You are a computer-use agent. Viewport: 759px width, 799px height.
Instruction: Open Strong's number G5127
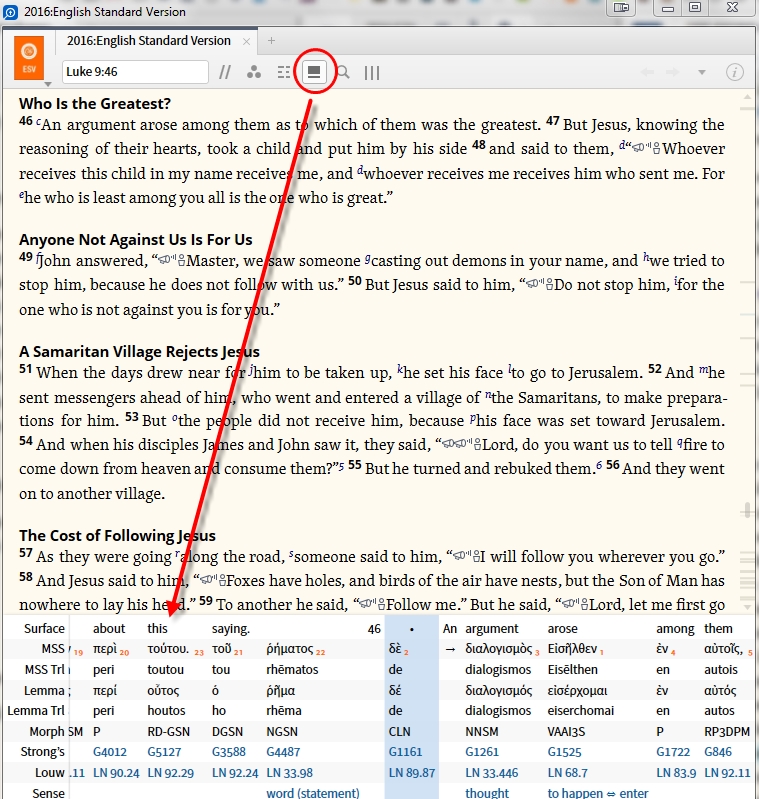[165, 752]
